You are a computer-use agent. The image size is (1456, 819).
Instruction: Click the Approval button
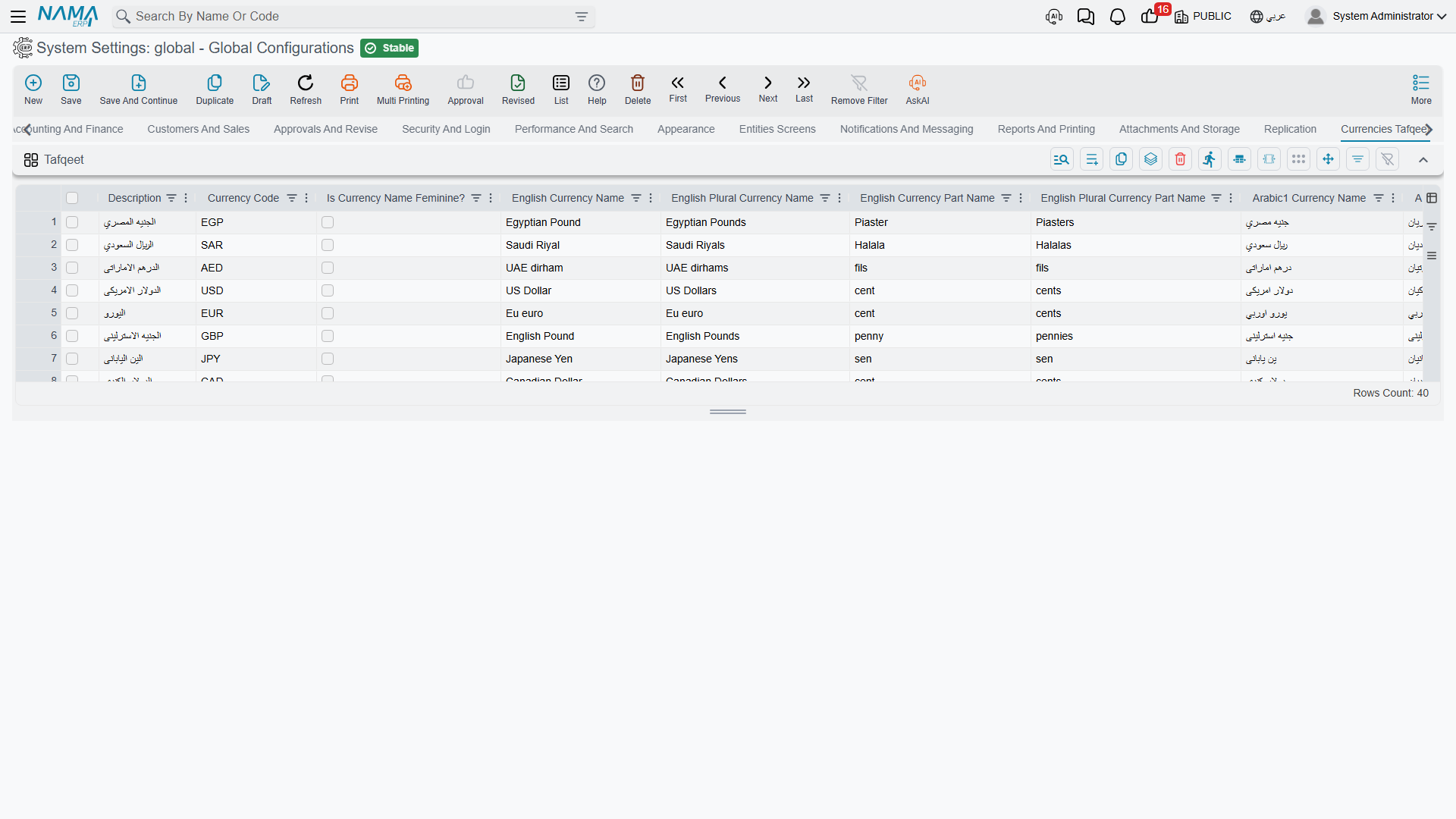click(465, 89)
